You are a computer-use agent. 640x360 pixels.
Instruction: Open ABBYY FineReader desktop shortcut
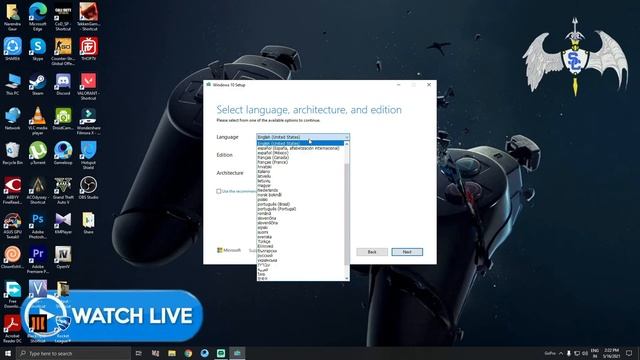point(12,190)
